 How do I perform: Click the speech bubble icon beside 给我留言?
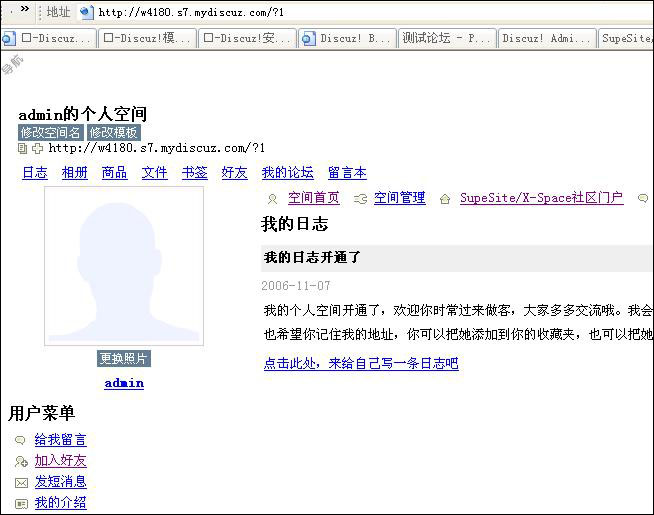click(20, 440)
